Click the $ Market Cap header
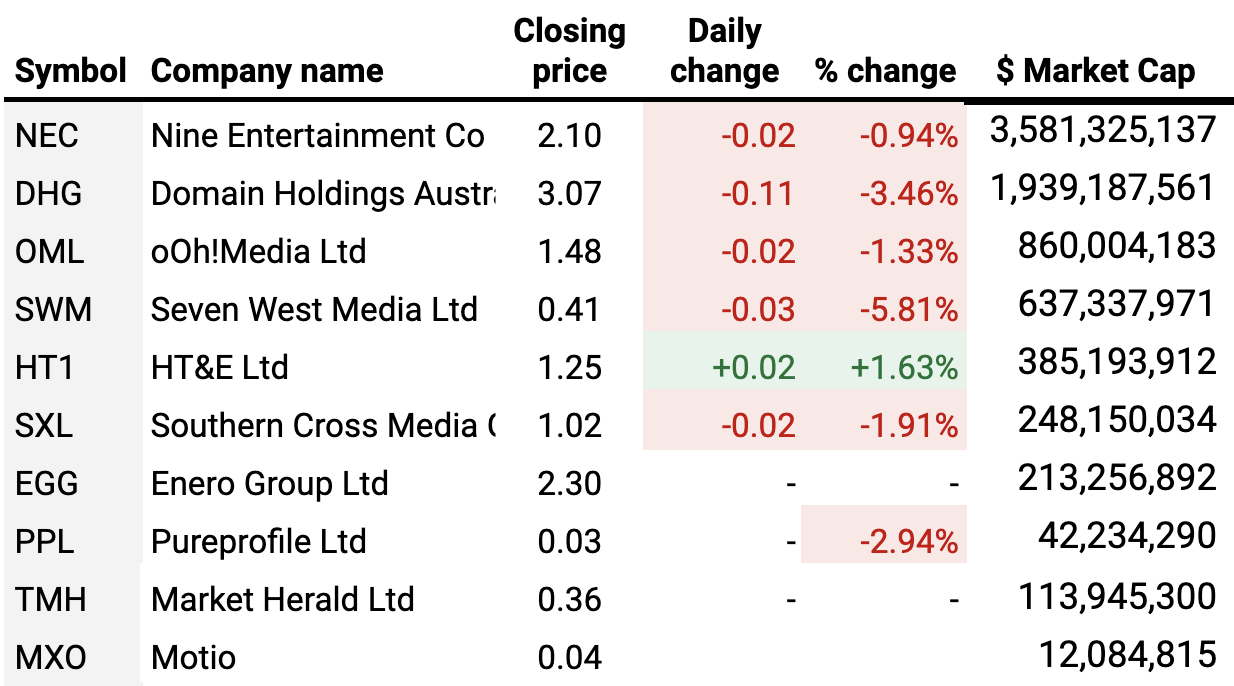Screen dimensions: 1234x686 point(1095,71)
